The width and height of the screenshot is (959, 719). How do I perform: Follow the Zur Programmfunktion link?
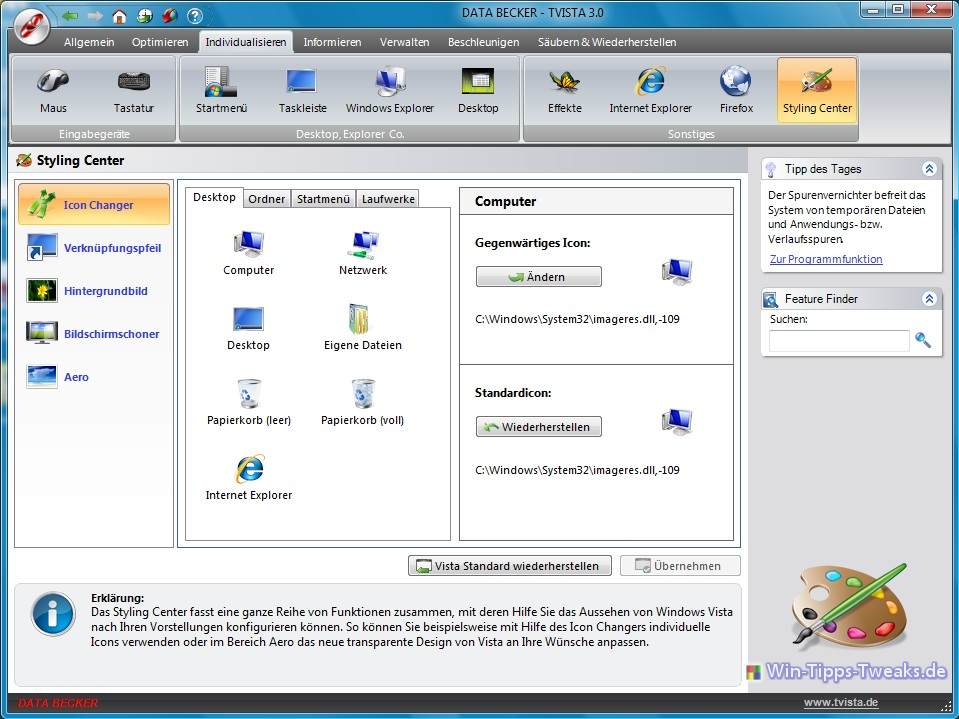826,259
